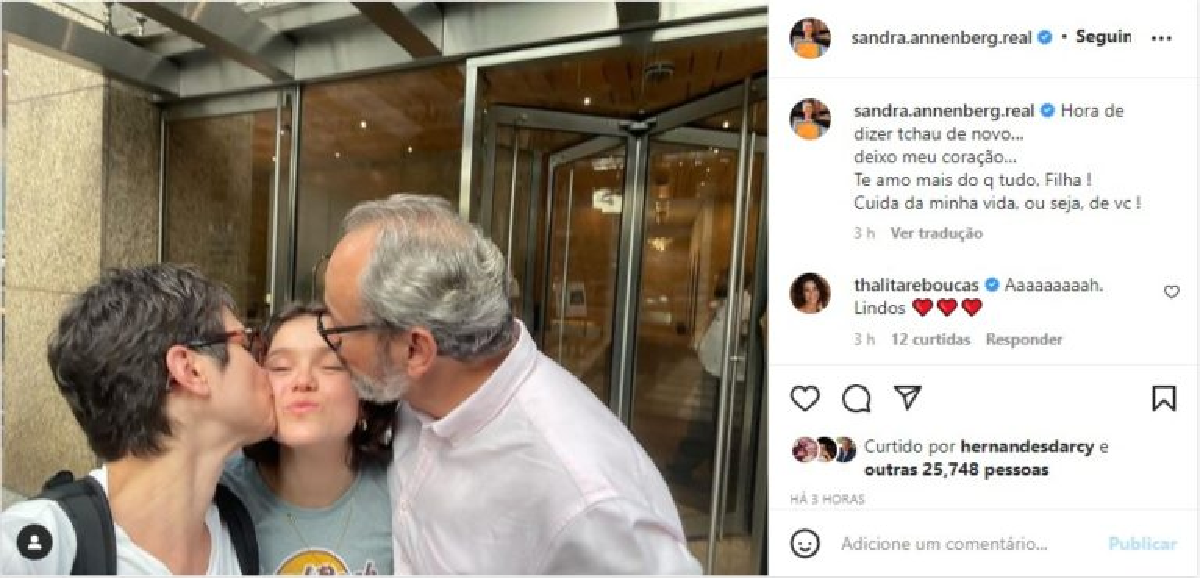The height and width of the screenshot is (578, 1200).
Task: Open thalitareboucas commenter avatar
Action: 810,293
